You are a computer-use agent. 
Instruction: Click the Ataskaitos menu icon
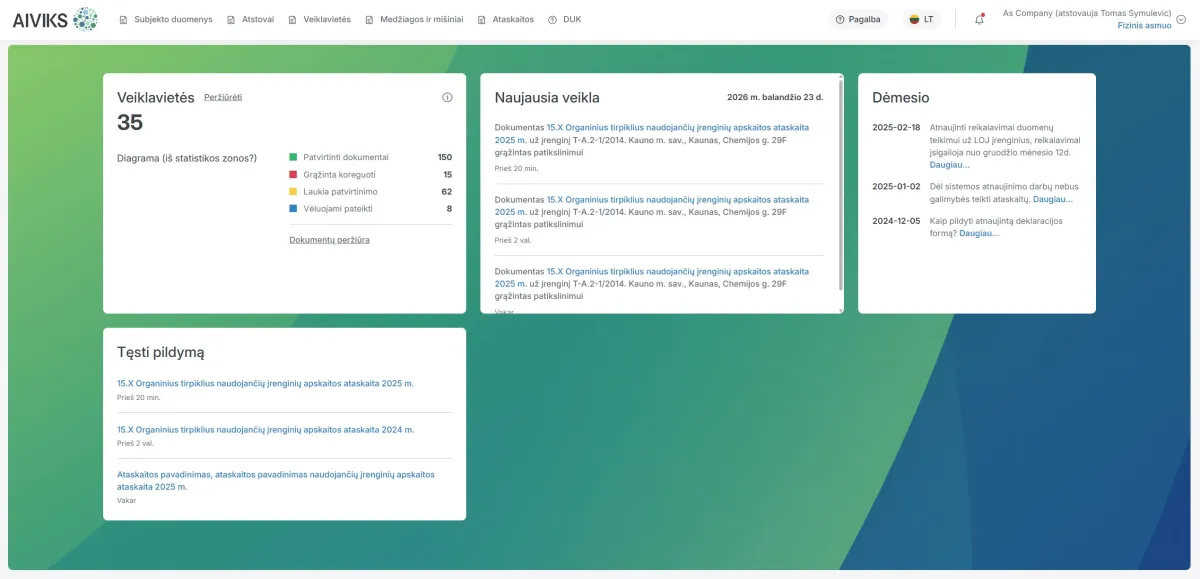click(482, 19)
